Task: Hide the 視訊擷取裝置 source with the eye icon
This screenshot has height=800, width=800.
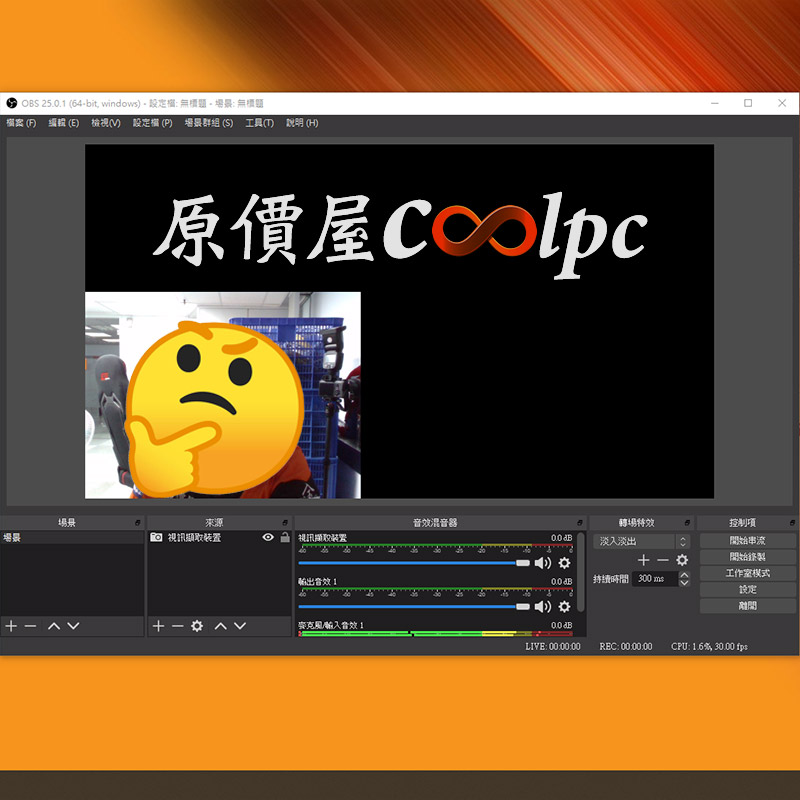Action: click(x=268, y=537)
